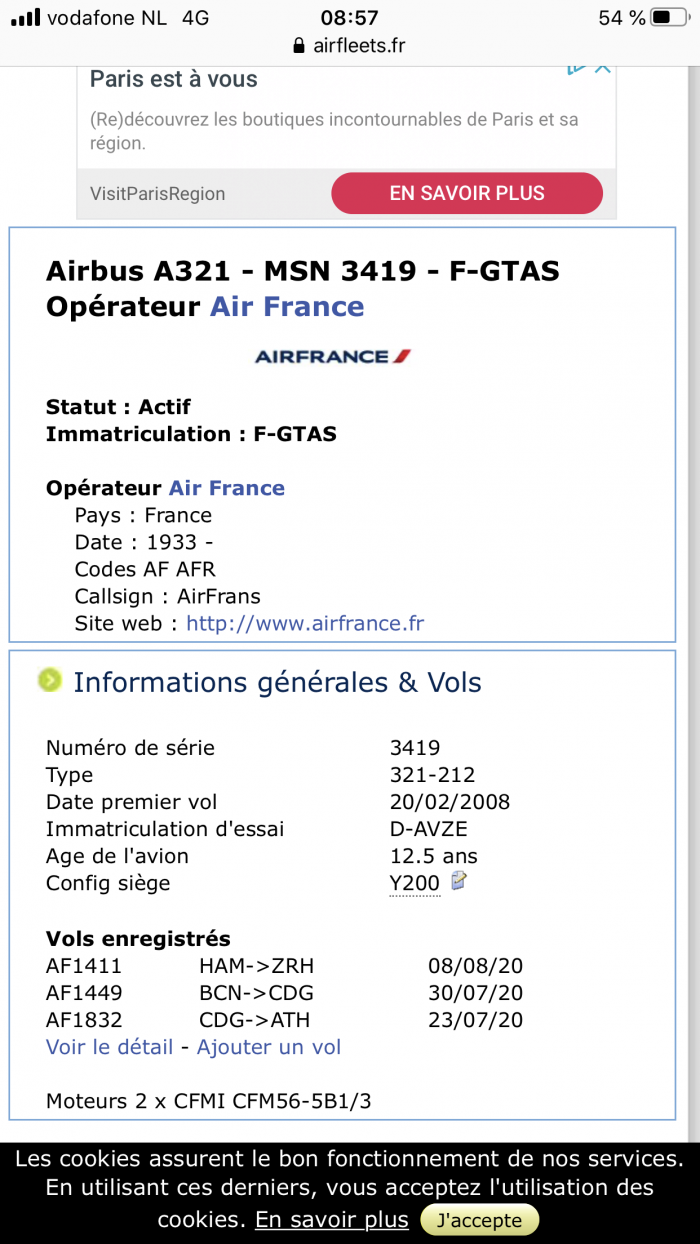This screenshot has width=700, height=1244.
Task: Tap the Paris est à vous ad title
Action: (x=174, y=80)
